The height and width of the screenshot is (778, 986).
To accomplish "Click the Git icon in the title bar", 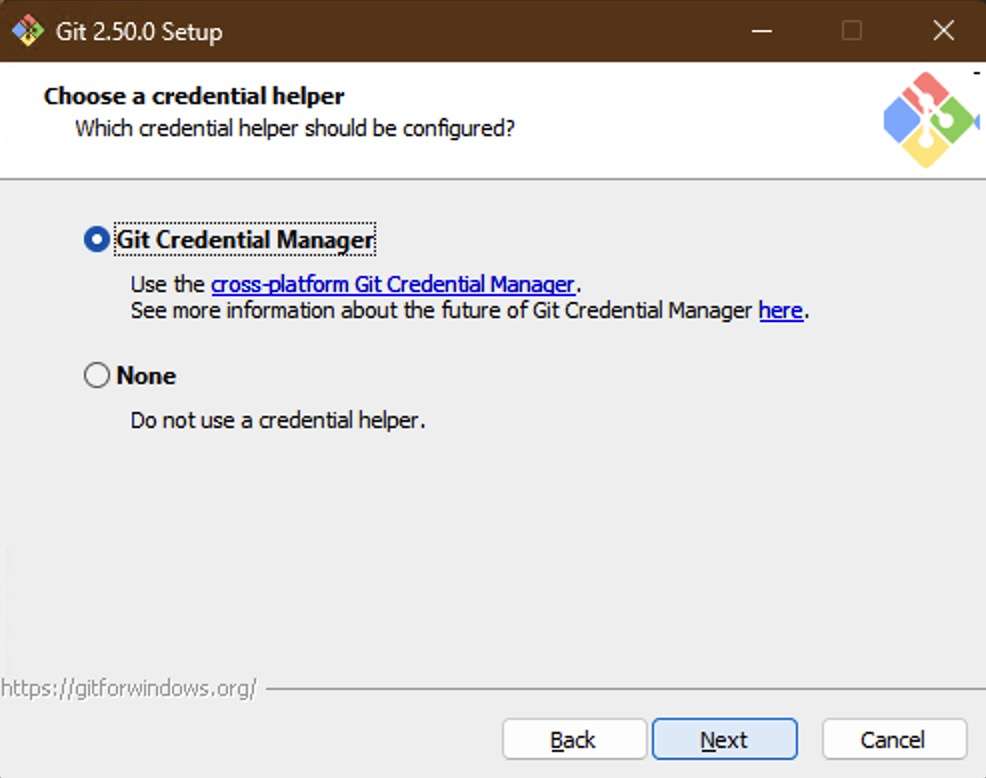I will 28,31.
